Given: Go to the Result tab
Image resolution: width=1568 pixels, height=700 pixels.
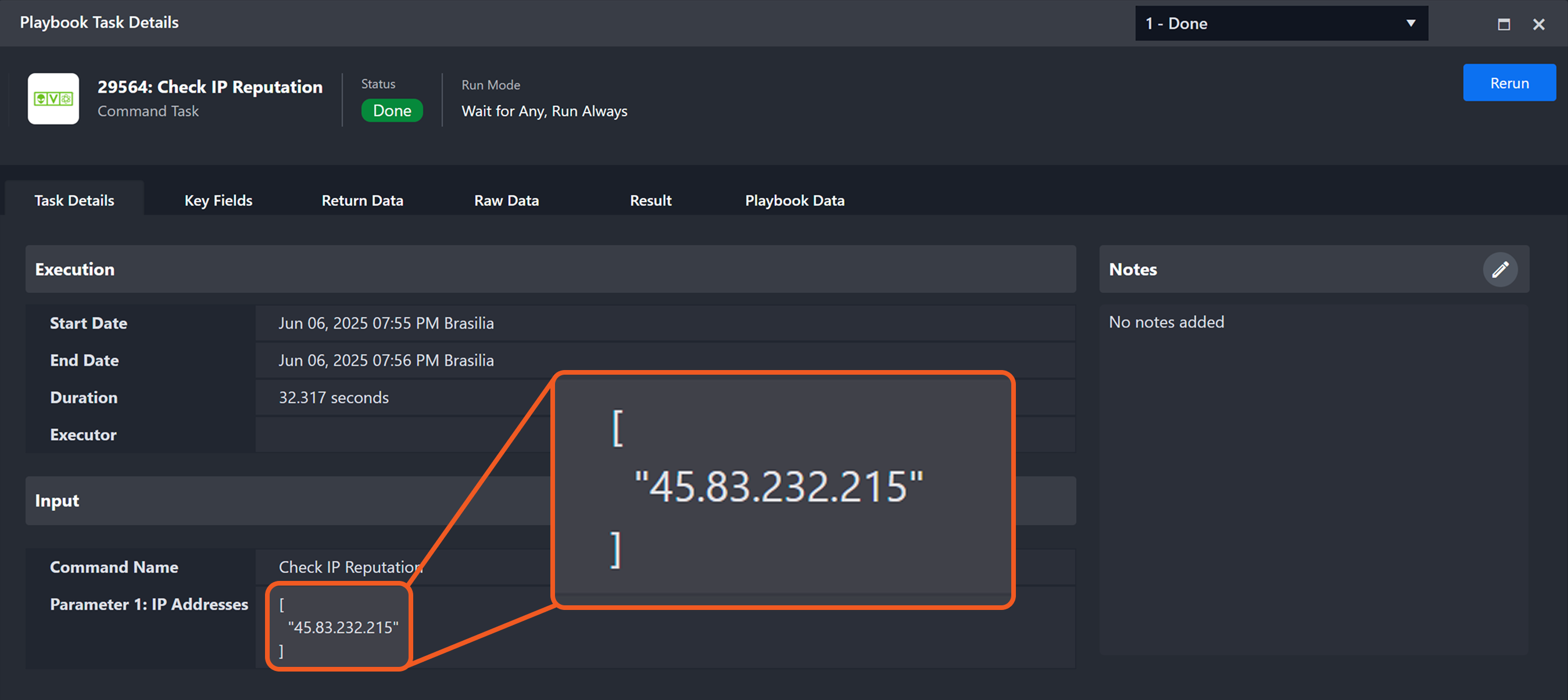Looking at the screenshot, I should tap(650, 200).
